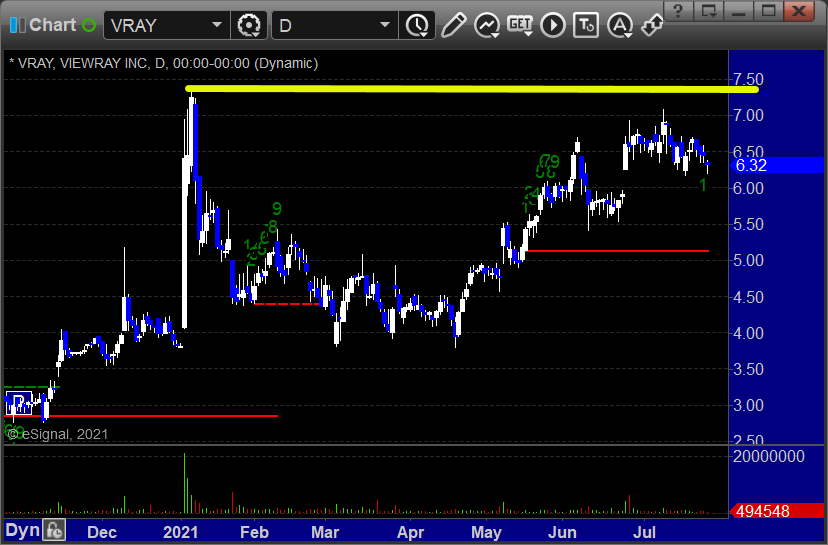Click the Chart window icon
Image resolution: width=828 pixels, height=545 pixels.
tap(17, 25)
